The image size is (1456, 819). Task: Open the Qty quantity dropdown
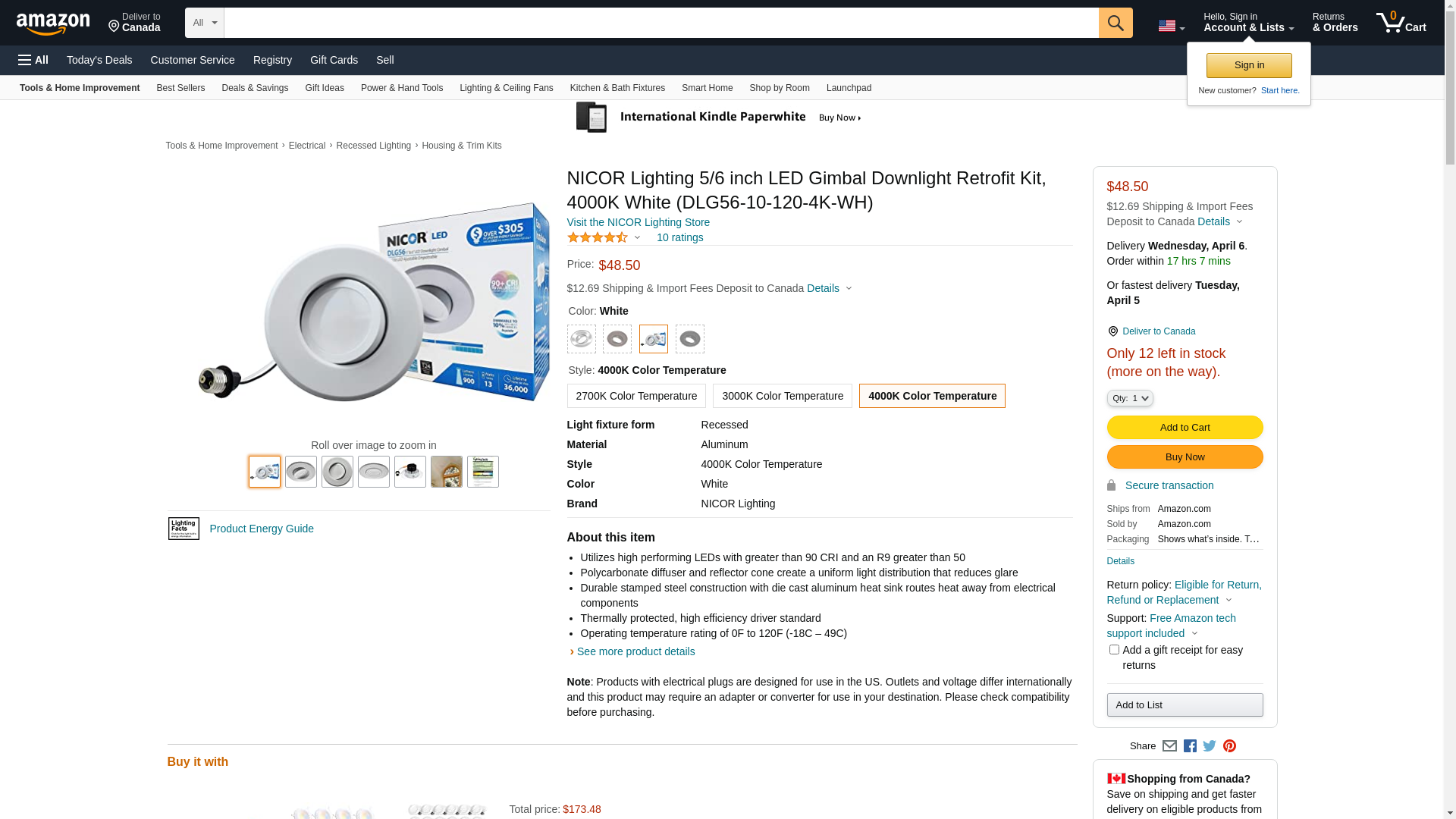tap(1130, 398)
